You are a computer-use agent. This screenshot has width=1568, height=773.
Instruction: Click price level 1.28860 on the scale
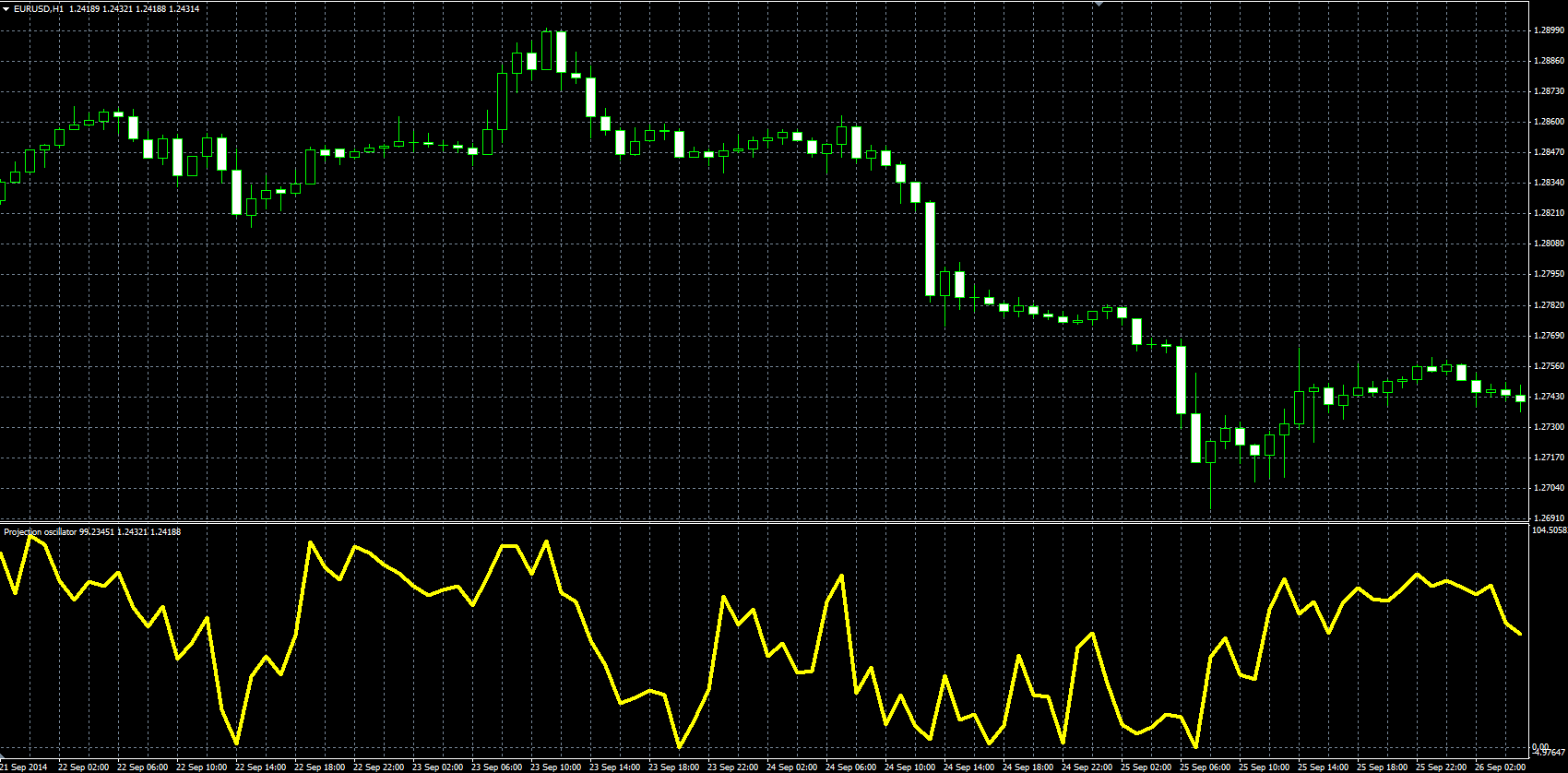[x=1549, y=61]
